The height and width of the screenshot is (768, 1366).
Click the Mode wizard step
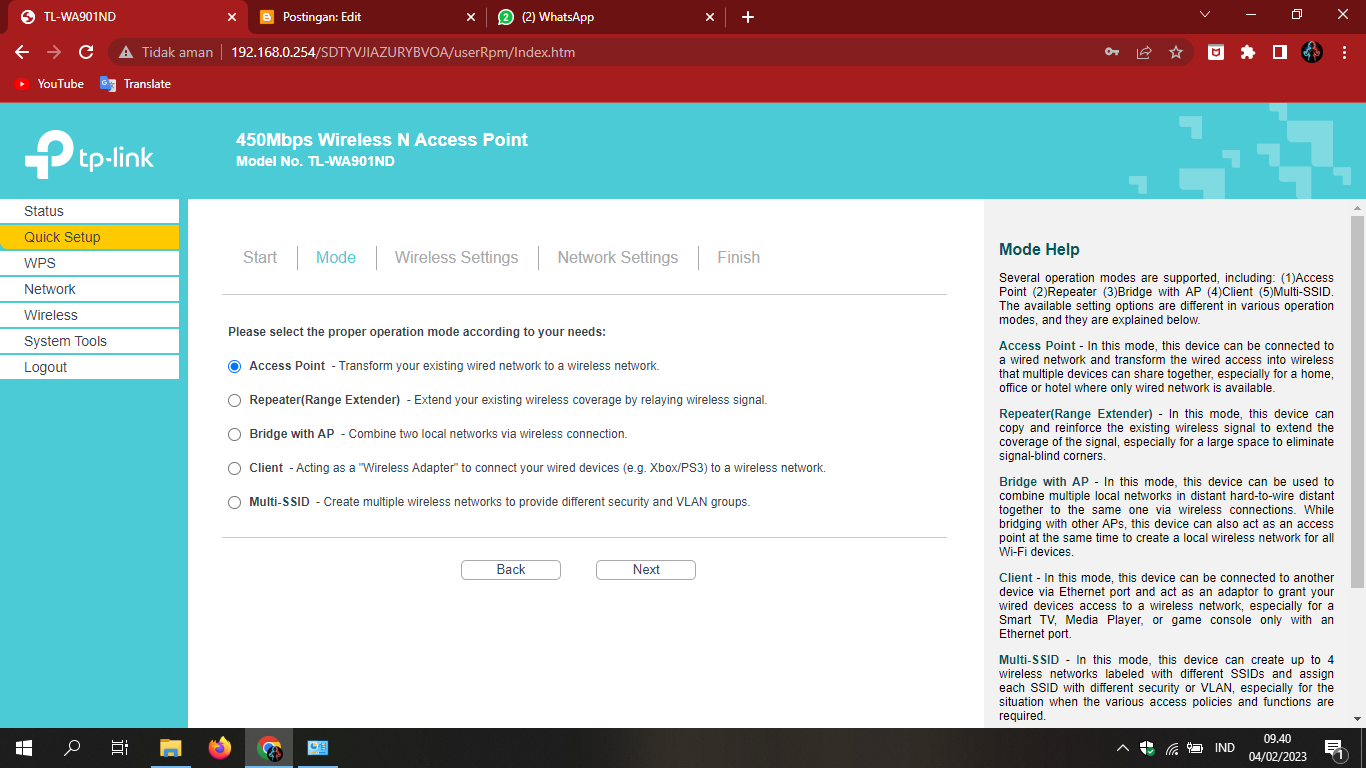(x=336, y=257)
